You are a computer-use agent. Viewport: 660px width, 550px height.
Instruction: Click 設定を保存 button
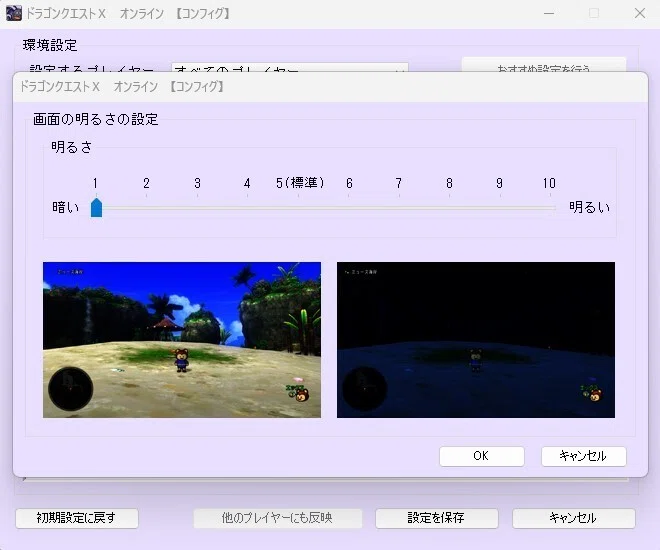(436, 518)
